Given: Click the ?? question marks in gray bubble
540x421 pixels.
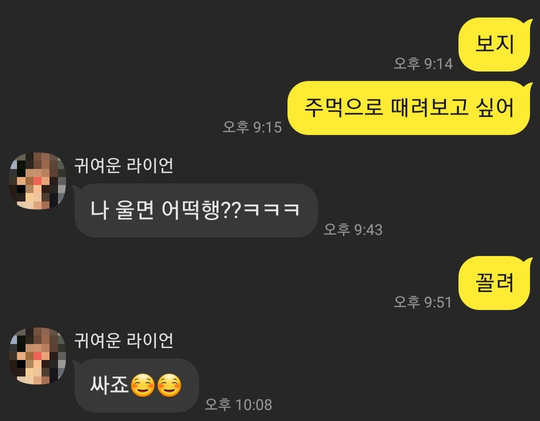Looking at the screenshot, I should pos(230,210).
